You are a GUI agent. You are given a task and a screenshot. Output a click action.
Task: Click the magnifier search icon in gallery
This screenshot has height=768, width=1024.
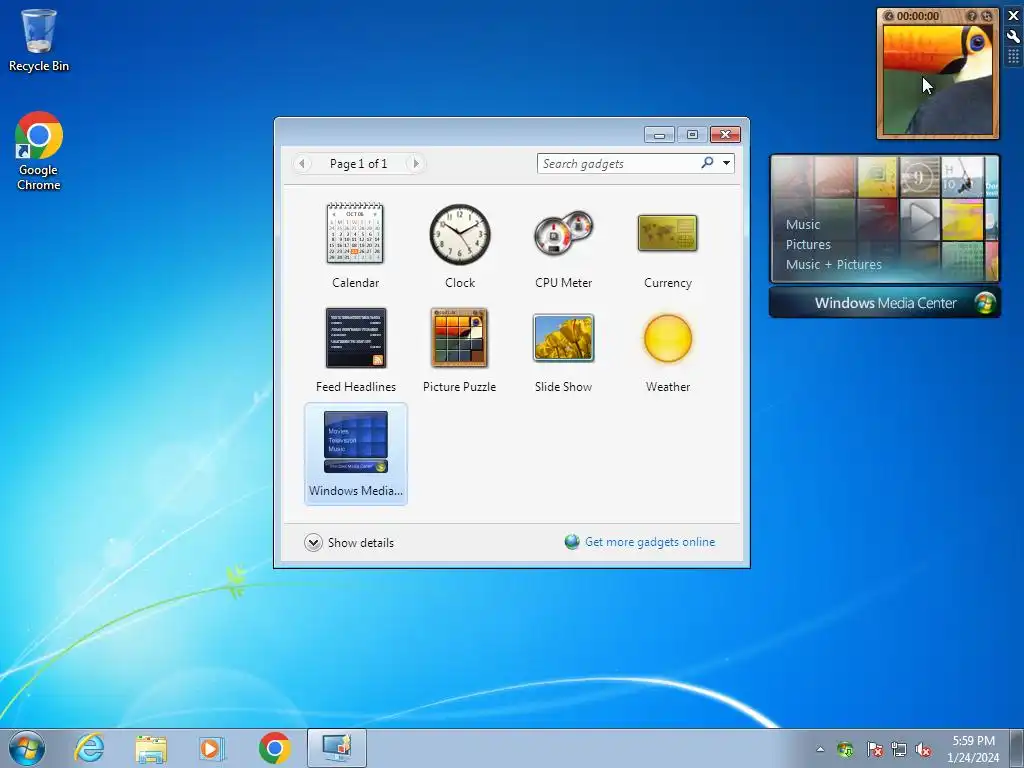707,163
